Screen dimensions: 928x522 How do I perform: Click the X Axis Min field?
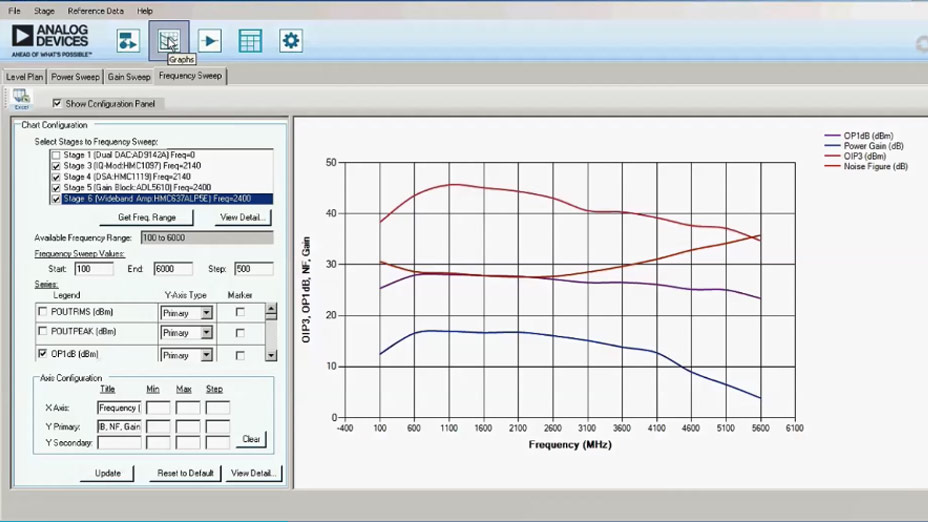click(158, 408)
